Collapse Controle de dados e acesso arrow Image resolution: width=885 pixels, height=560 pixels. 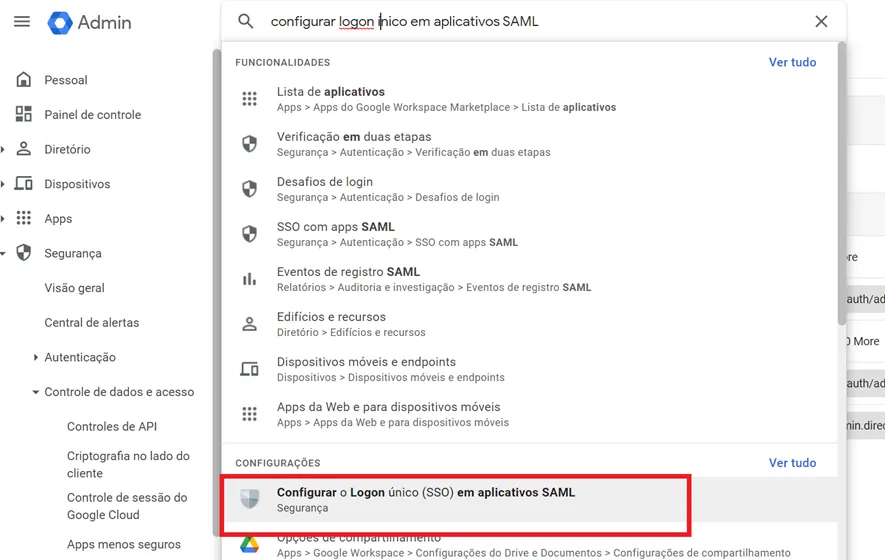[x=36, y=392]
